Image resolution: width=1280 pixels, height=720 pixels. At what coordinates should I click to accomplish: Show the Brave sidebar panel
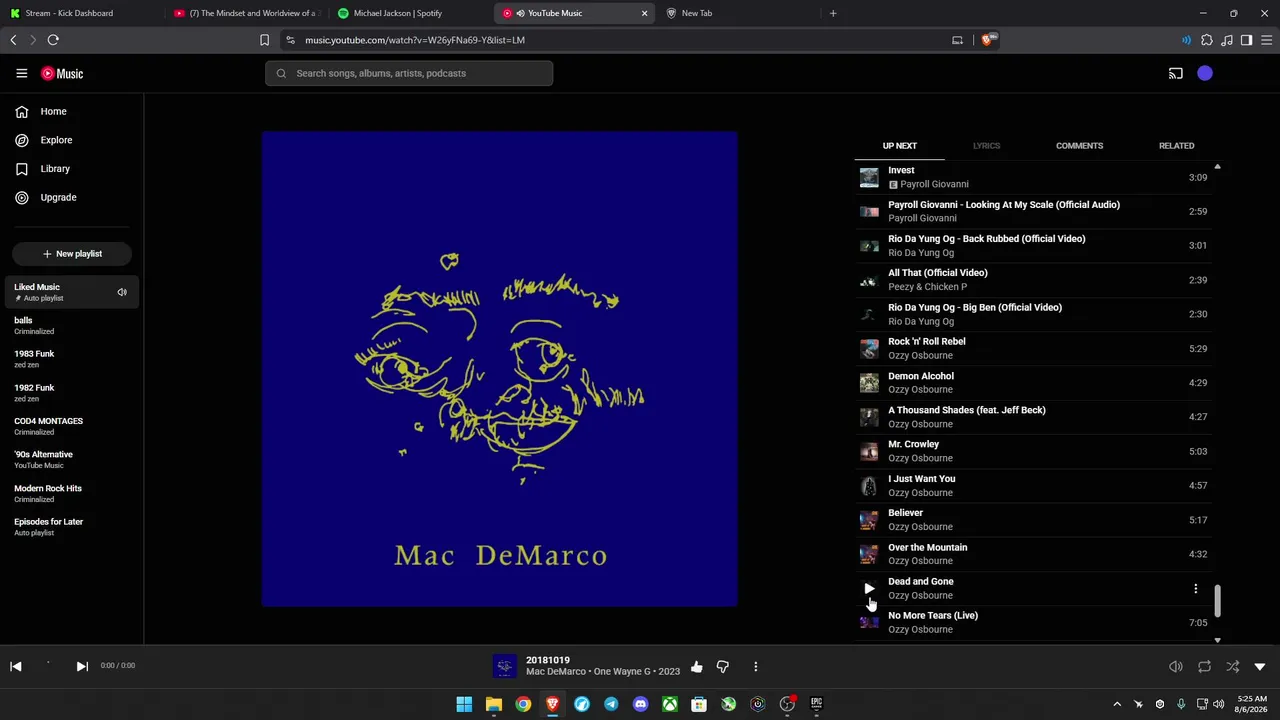[1246, 40]
